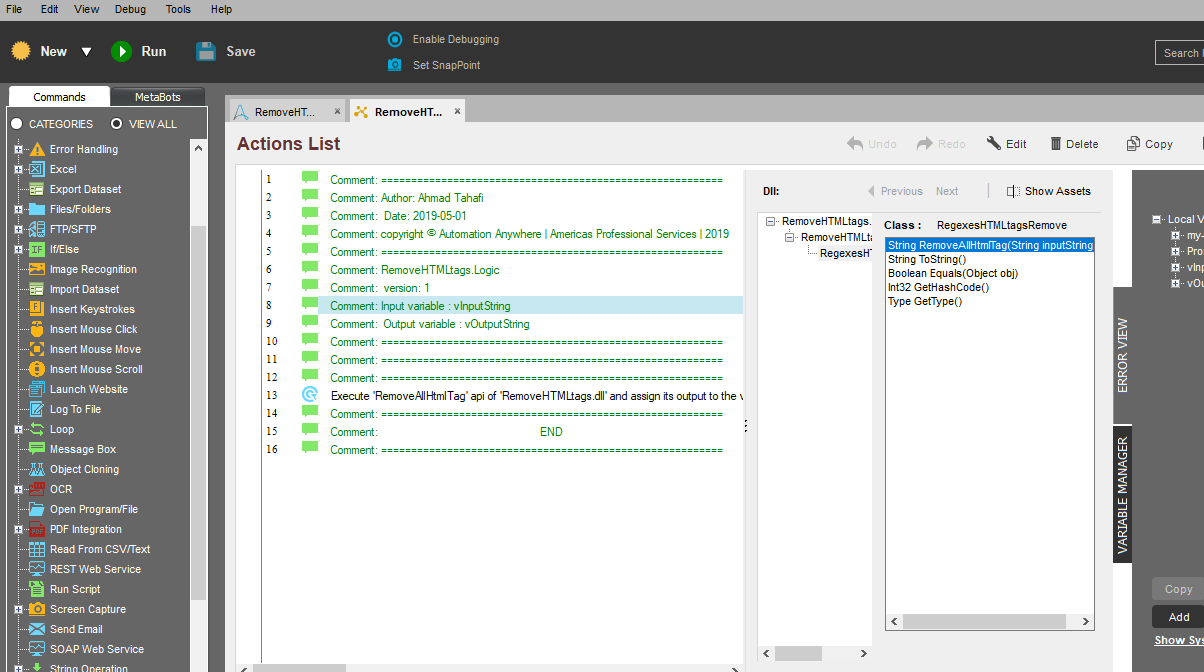Switch to the MetaBots tab
Screen dimensions: 1204x672
pos(158,97)
